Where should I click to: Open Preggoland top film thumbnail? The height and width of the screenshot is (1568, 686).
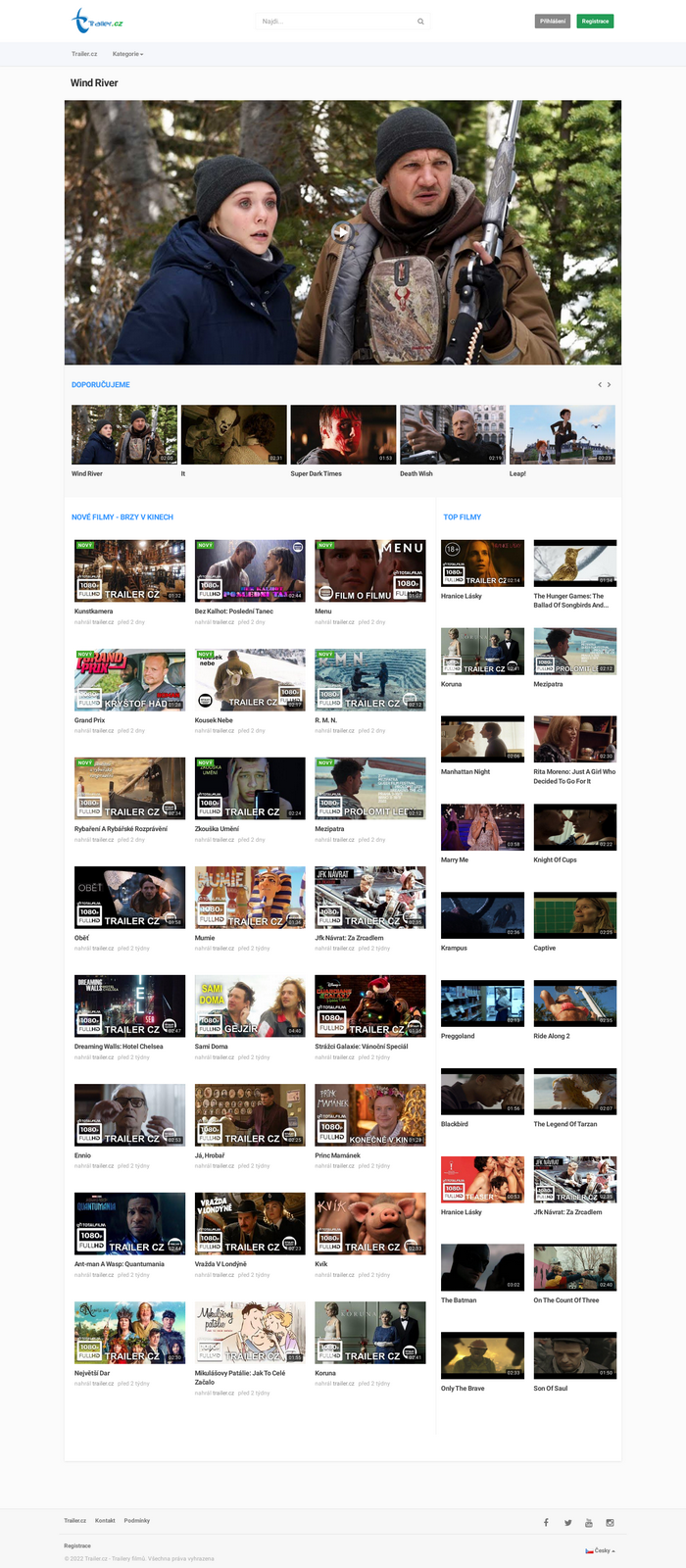tap(482, 1004)
